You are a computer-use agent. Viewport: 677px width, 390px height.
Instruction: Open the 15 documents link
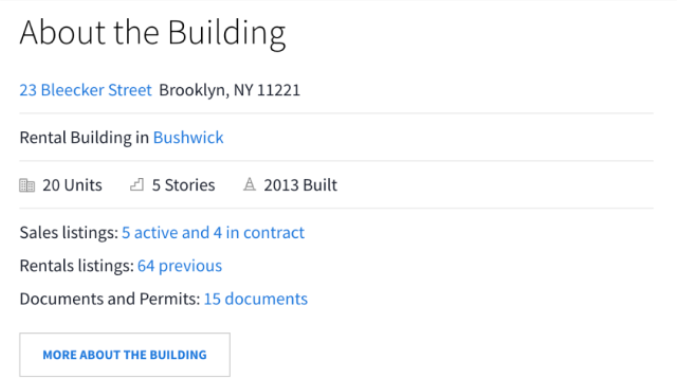click(256, 299)
